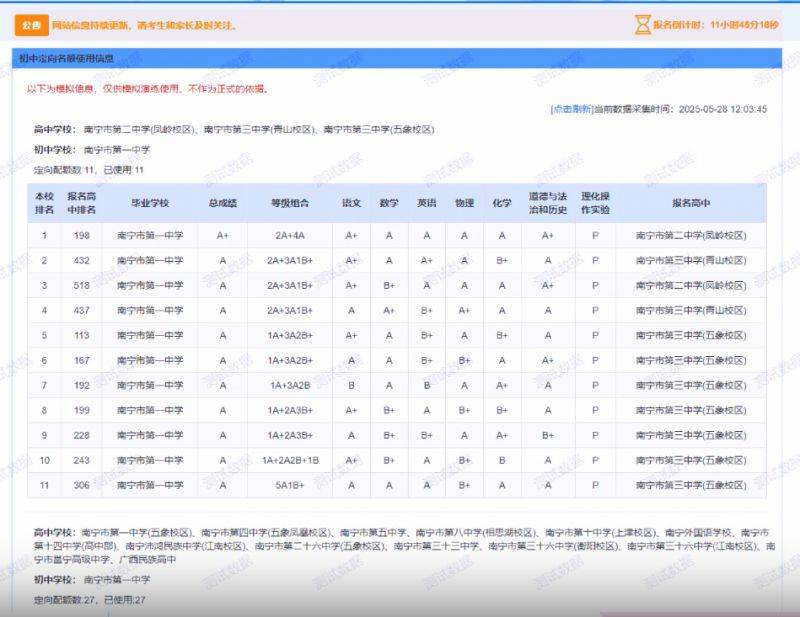This screenshot has width=800, height=617.
Task: Click the 报名高中 column header
Action: point(690,203)
